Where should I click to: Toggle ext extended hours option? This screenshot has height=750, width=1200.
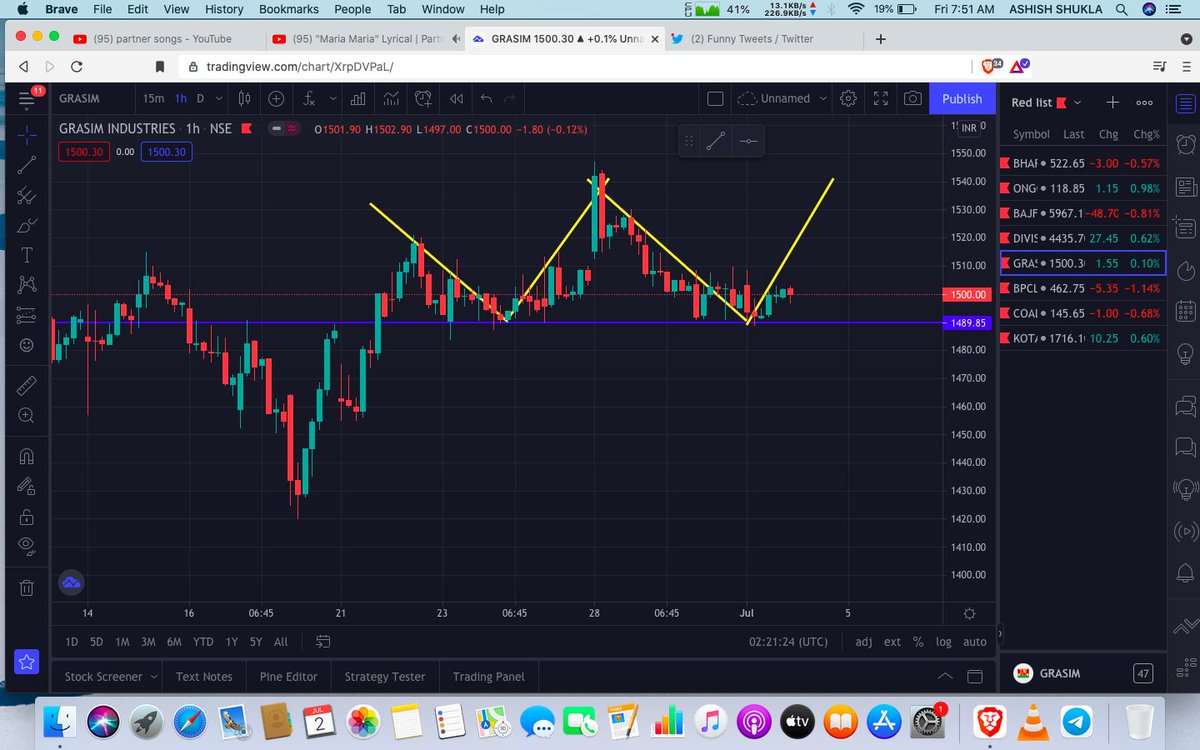click(x=892, y=642)
